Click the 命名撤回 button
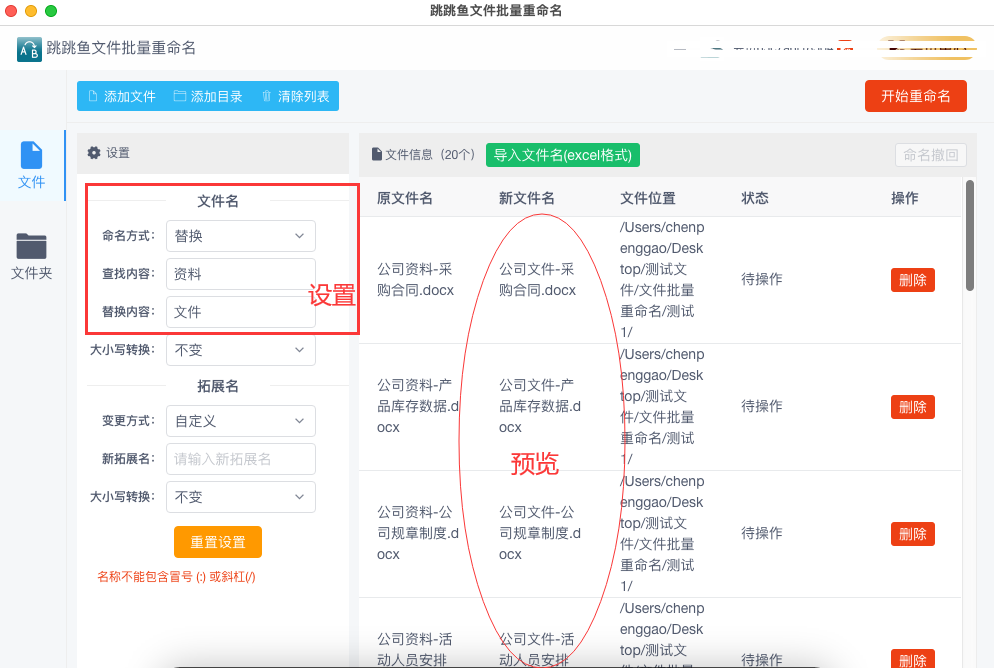This screenshot has height=668, width=994. (931, 155)
